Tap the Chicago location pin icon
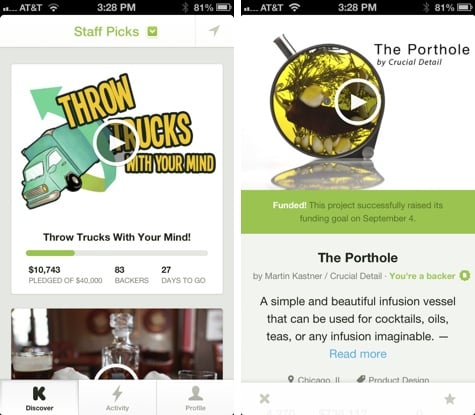The height and width of the screenshot is (415, 475). pyautogui.click(x=291, y=379)
